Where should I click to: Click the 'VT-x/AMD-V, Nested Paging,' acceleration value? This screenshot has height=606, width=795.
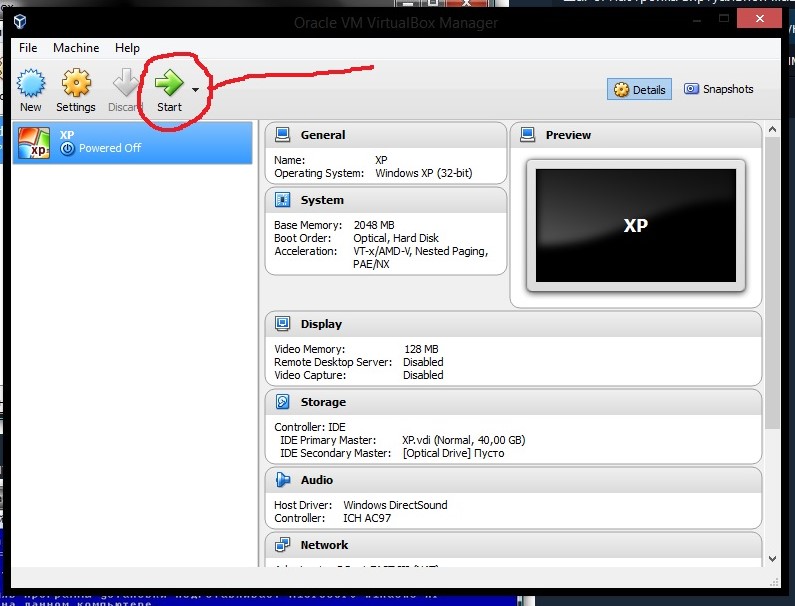tap(421, 251)
